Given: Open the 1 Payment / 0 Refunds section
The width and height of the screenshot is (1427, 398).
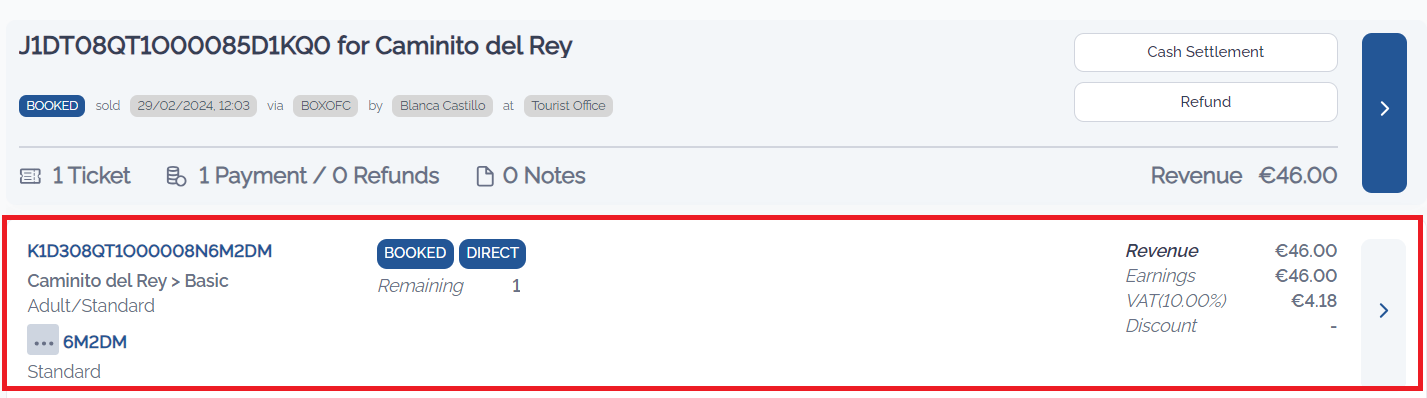Looking at the screenshot, I should (319, 176).
